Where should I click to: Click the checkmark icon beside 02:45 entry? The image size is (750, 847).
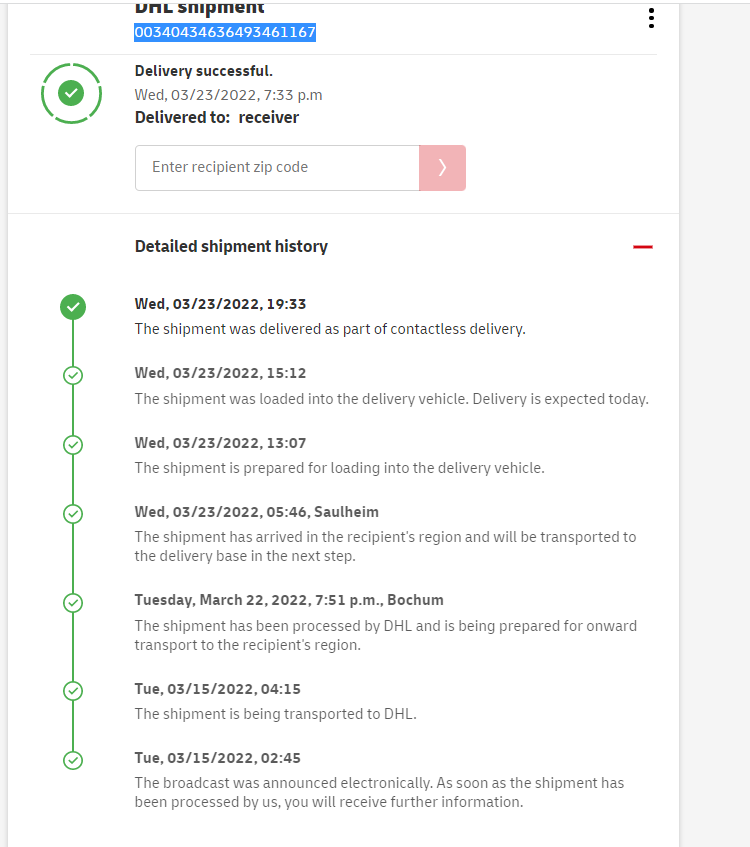(73, 760)
